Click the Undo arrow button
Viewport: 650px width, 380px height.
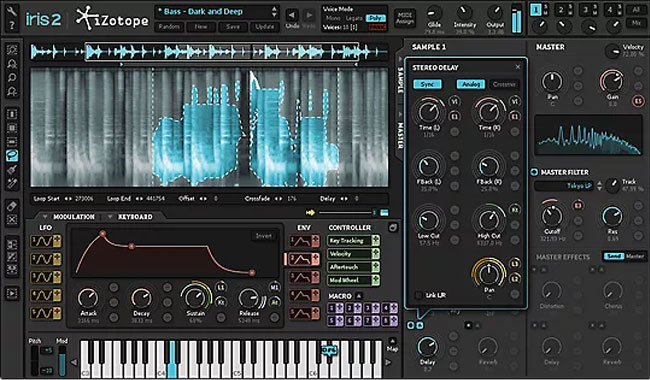click(x=292, y=16)
